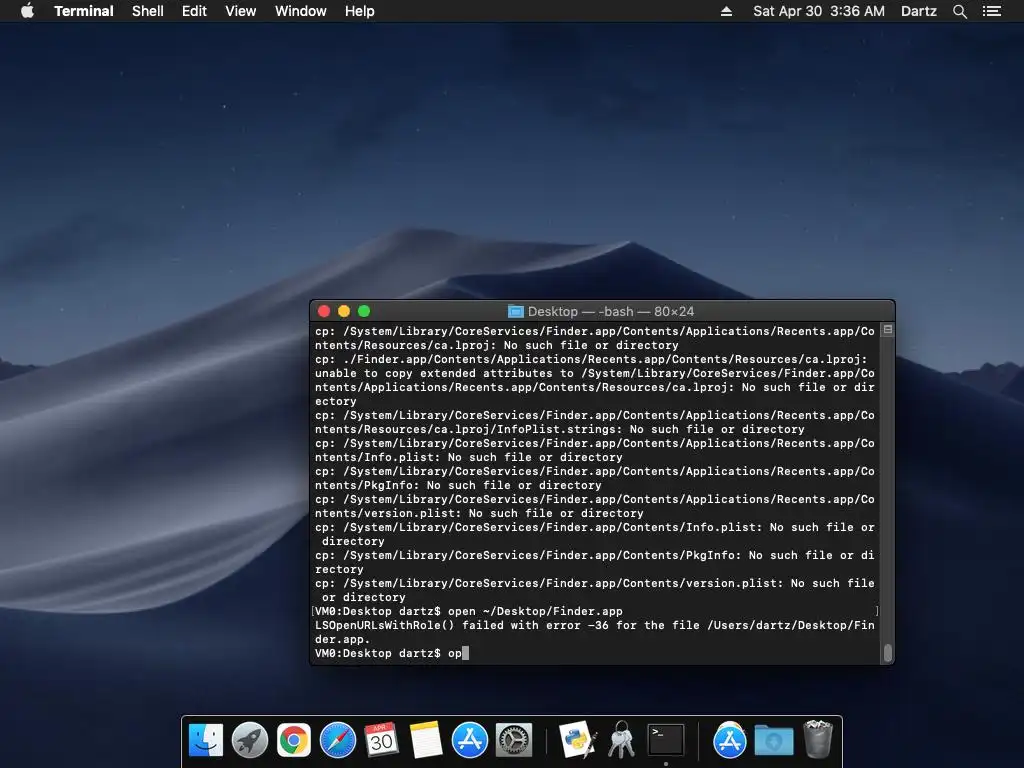Open the Trash in the Dock
The image size is (1024, 768).
818,739
